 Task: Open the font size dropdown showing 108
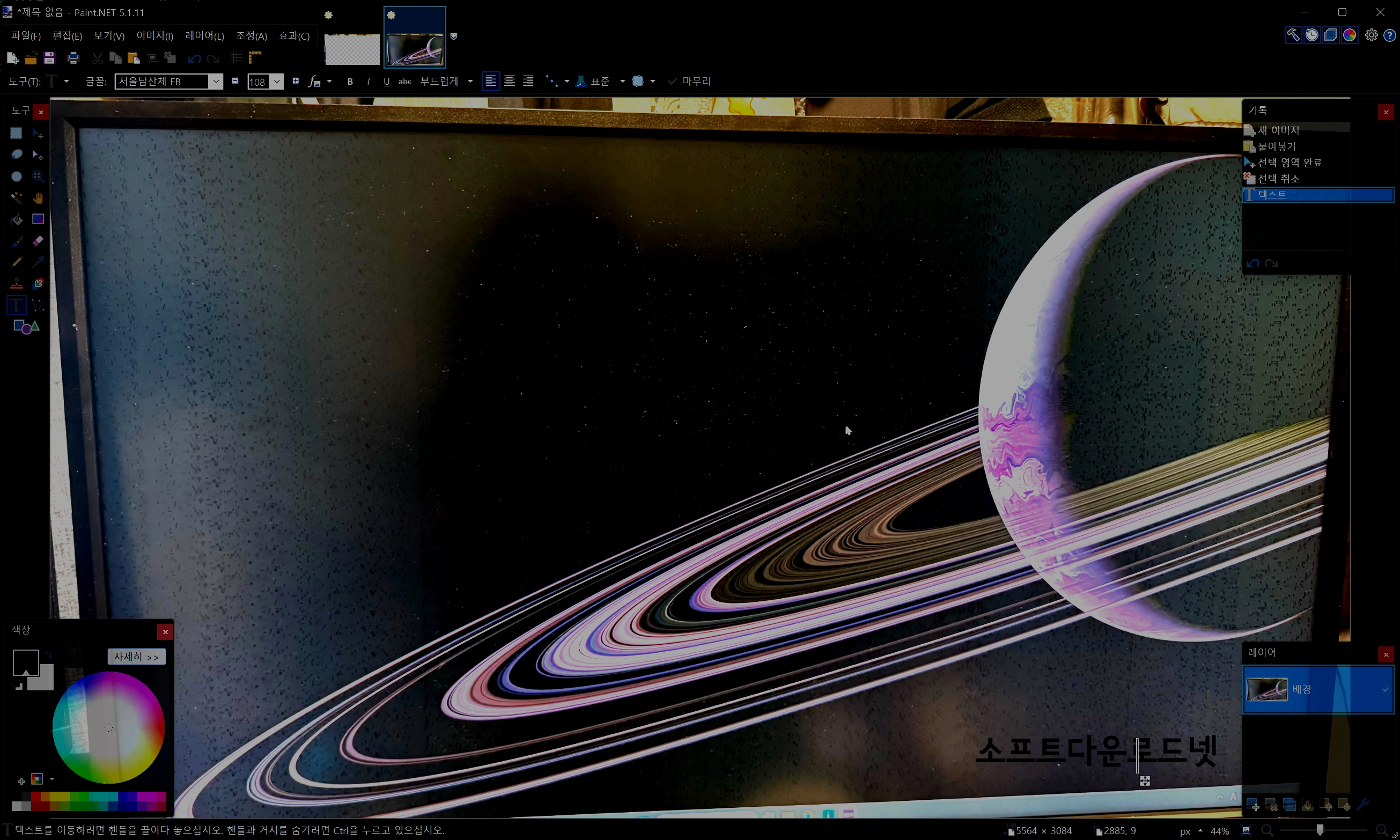click(x=277, y=82)
